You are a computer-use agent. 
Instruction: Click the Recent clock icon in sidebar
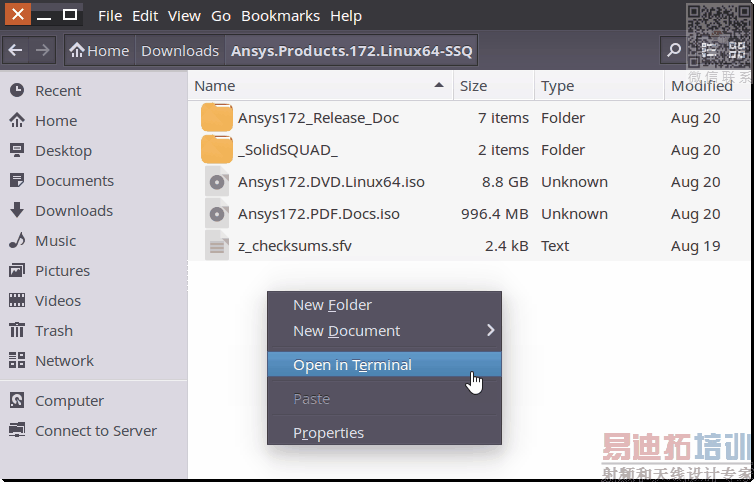coord(17,90)
